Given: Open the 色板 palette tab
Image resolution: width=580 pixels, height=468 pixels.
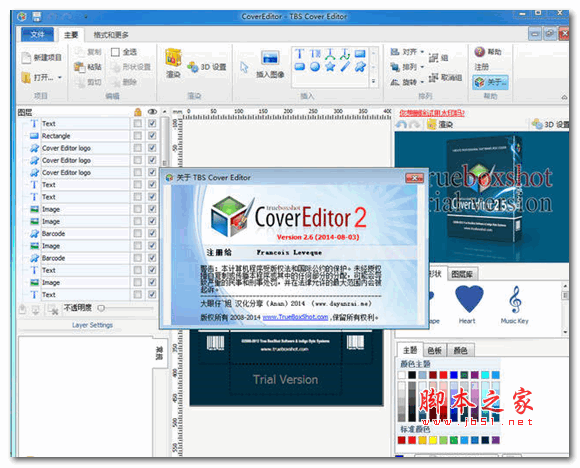Looking at the screenshot, I should [434, 350].
